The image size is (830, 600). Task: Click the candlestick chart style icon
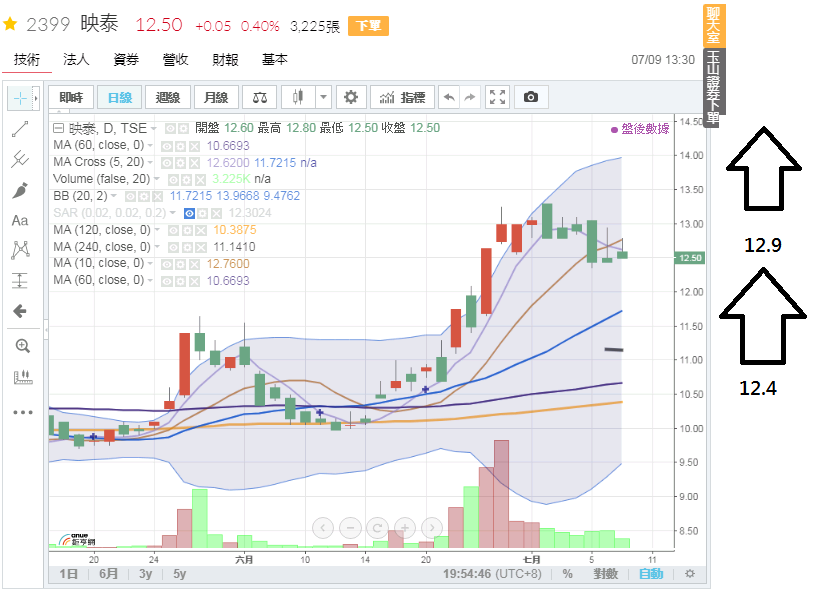click(298, 97)
